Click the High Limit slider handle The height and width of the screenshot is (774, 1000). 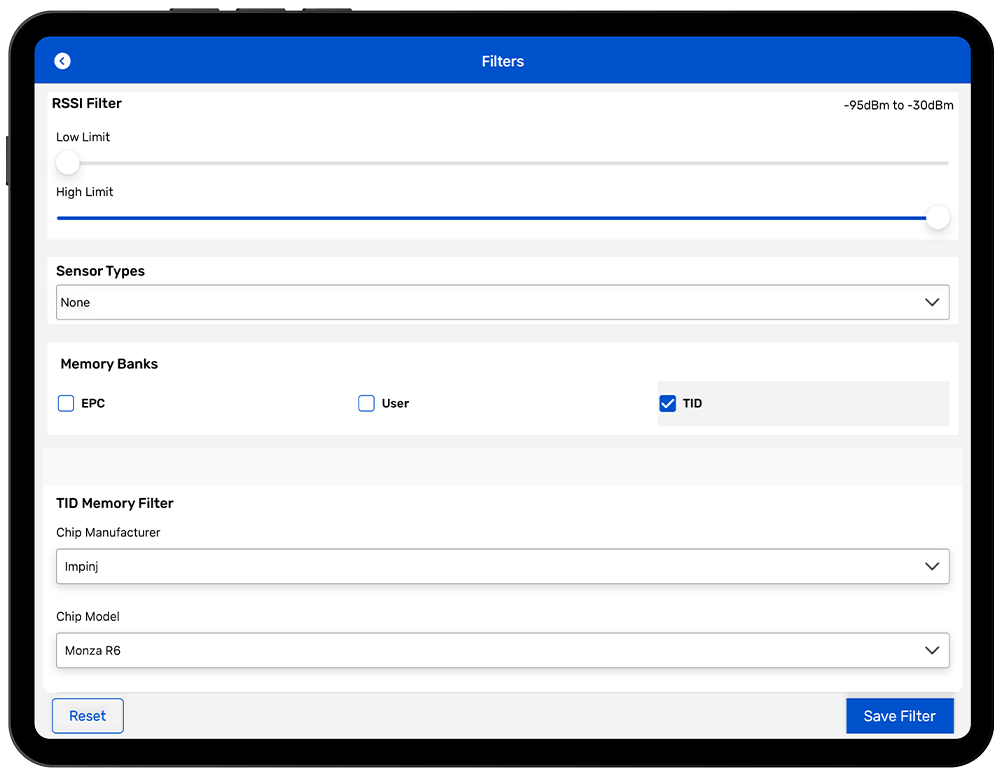coord(937,218)
